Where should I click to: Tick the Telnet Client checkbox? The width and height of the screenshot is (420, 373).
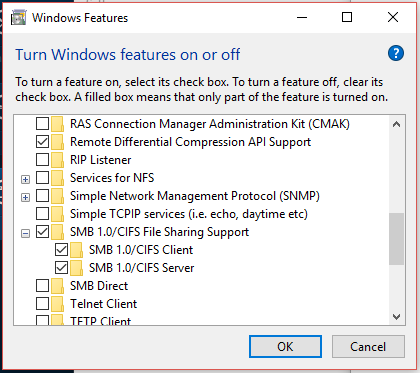pyautogui.click(x=42, y=304)
